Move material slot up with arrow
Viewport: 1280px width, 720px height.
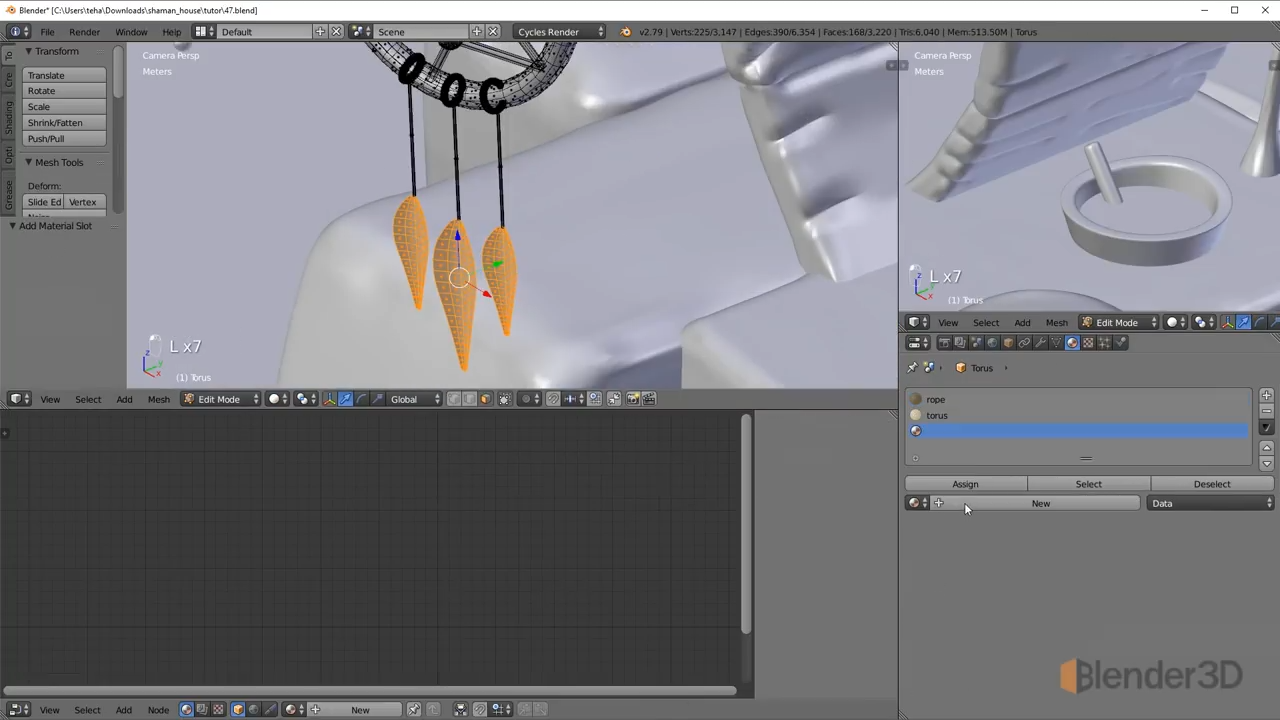[1266, 447]
